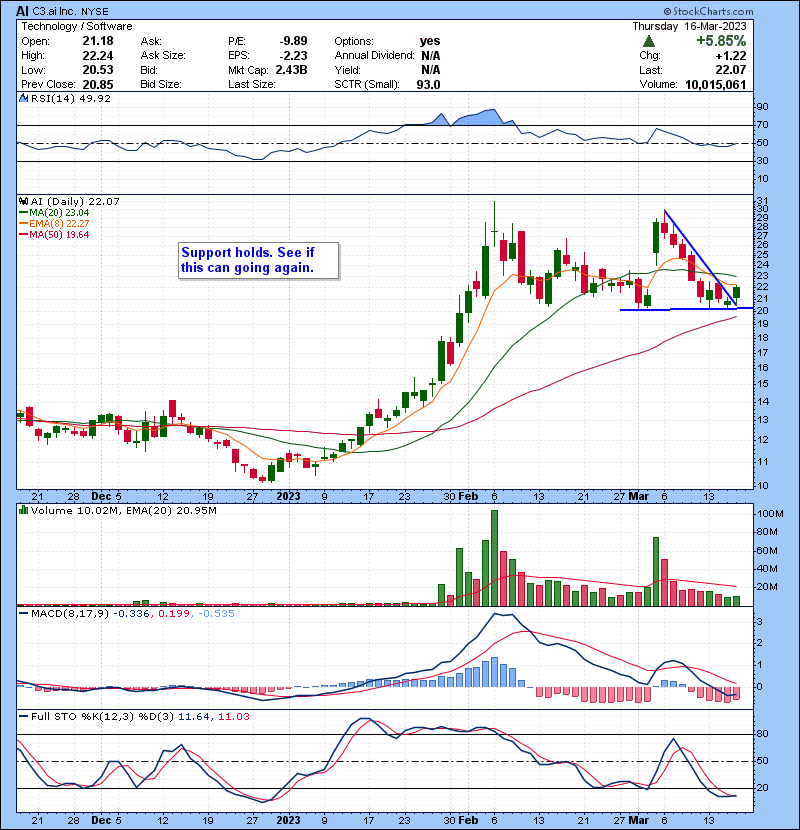Click the High price value 22.24
This screenshot has height=830, width=800.
[98, 56]
